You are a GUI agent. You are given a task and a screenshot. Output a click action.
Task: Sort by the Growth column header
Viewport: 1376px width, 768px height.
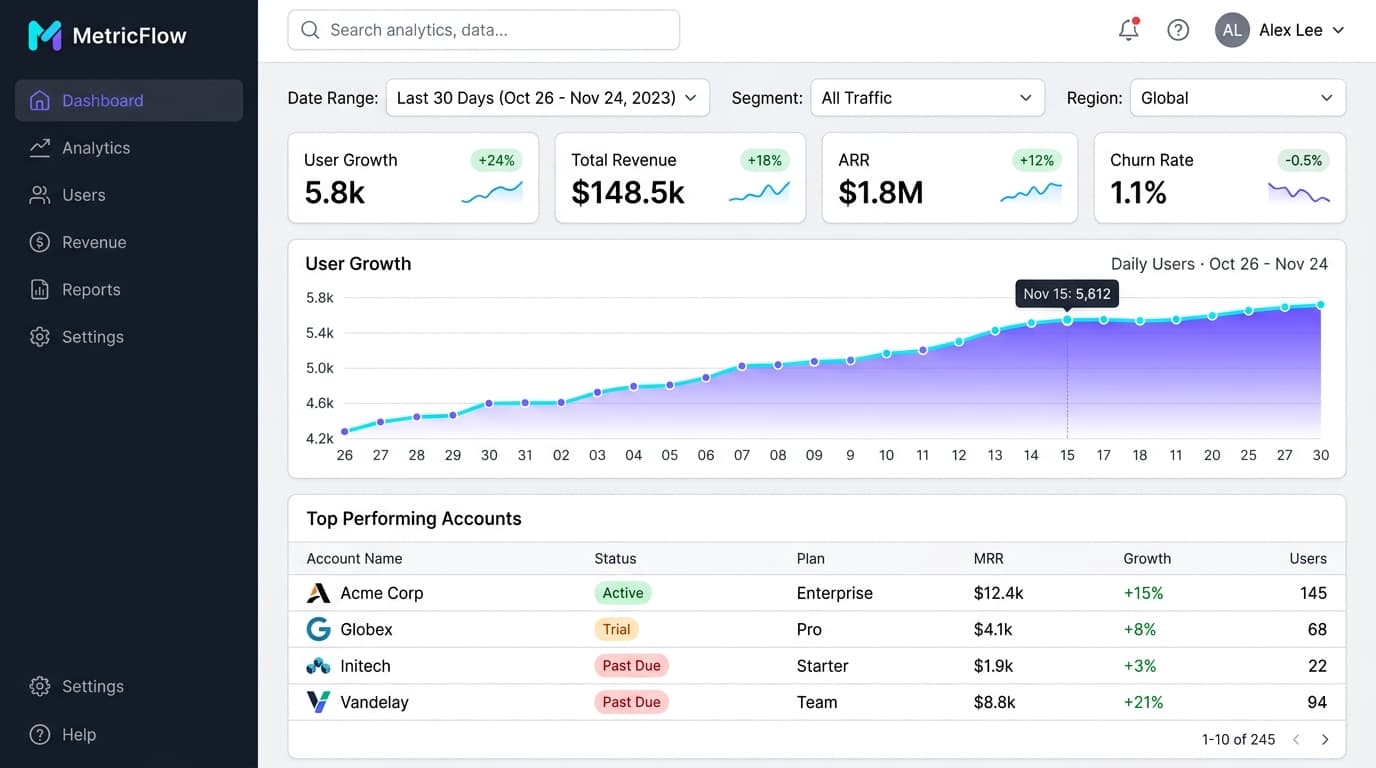1147,559
